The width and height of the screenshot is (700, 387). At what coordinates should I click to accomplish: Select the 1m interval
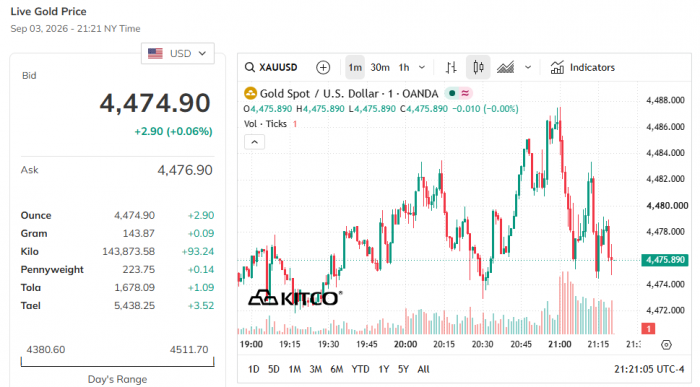[x=355, y=67]
